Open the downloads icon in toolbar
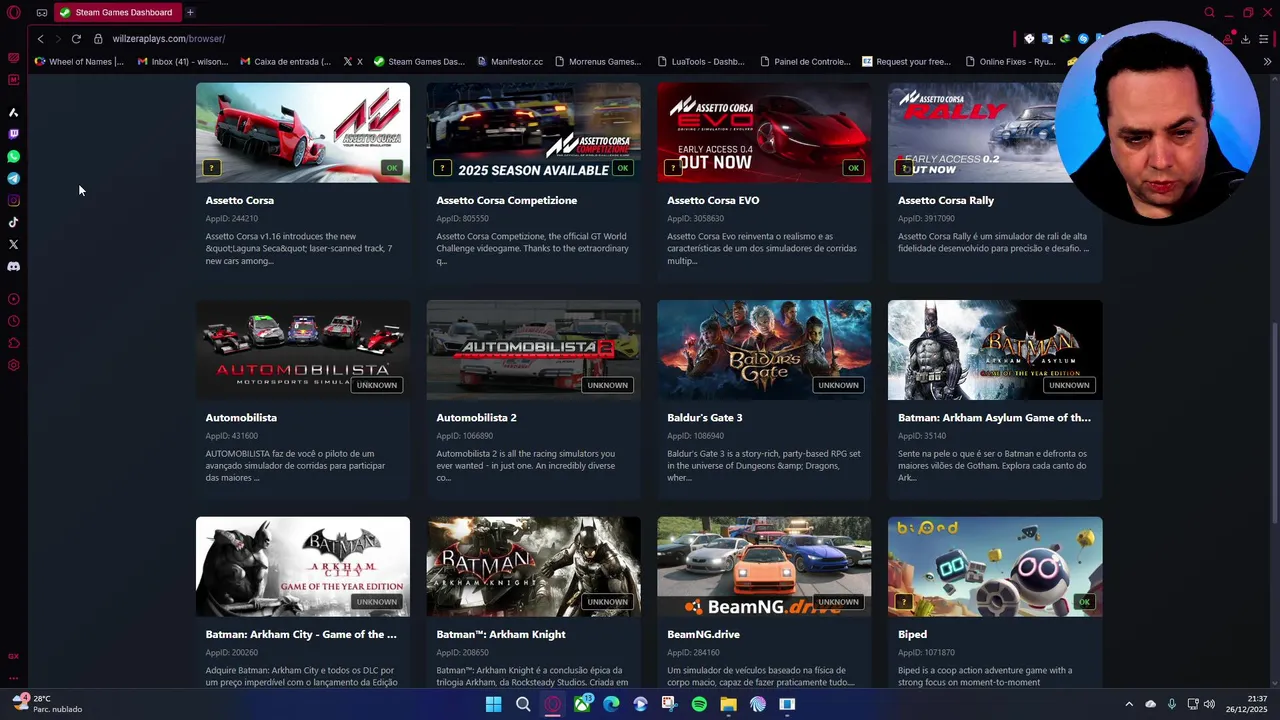The image size is (1280, 720). [x=1245, y=38]
